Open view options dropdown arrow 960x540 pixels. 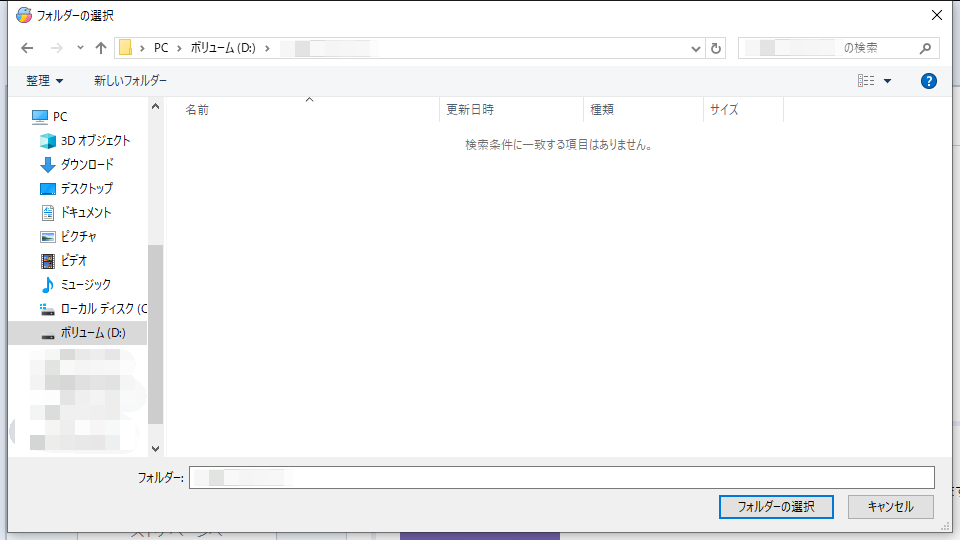click(887, 81)
